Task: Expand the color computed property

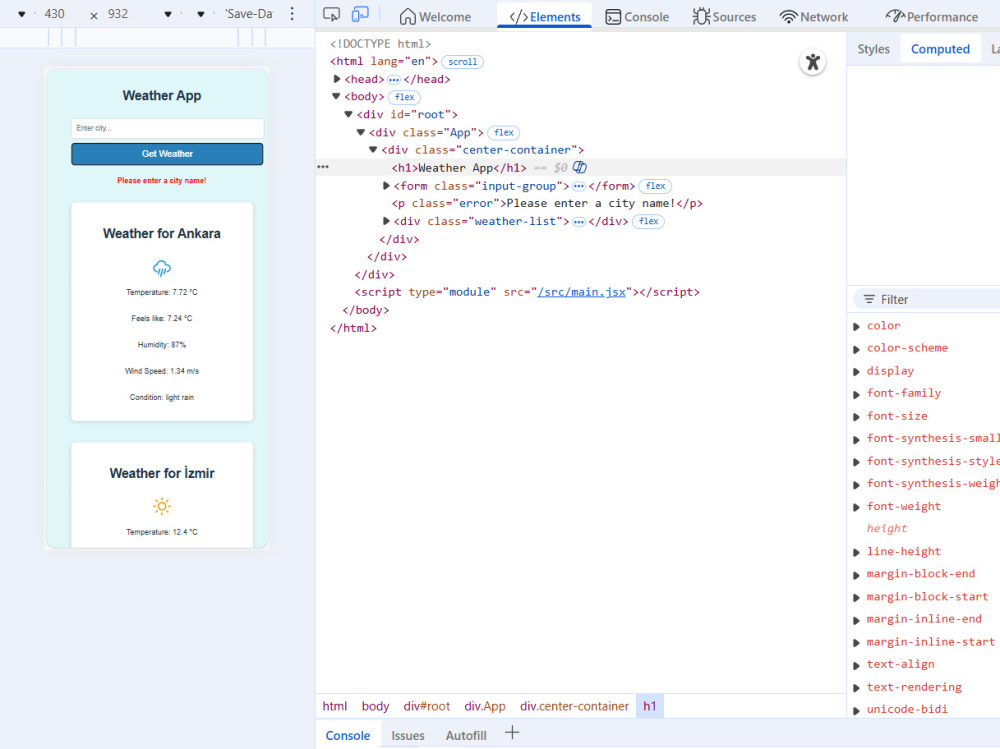Action: [857, 326]
